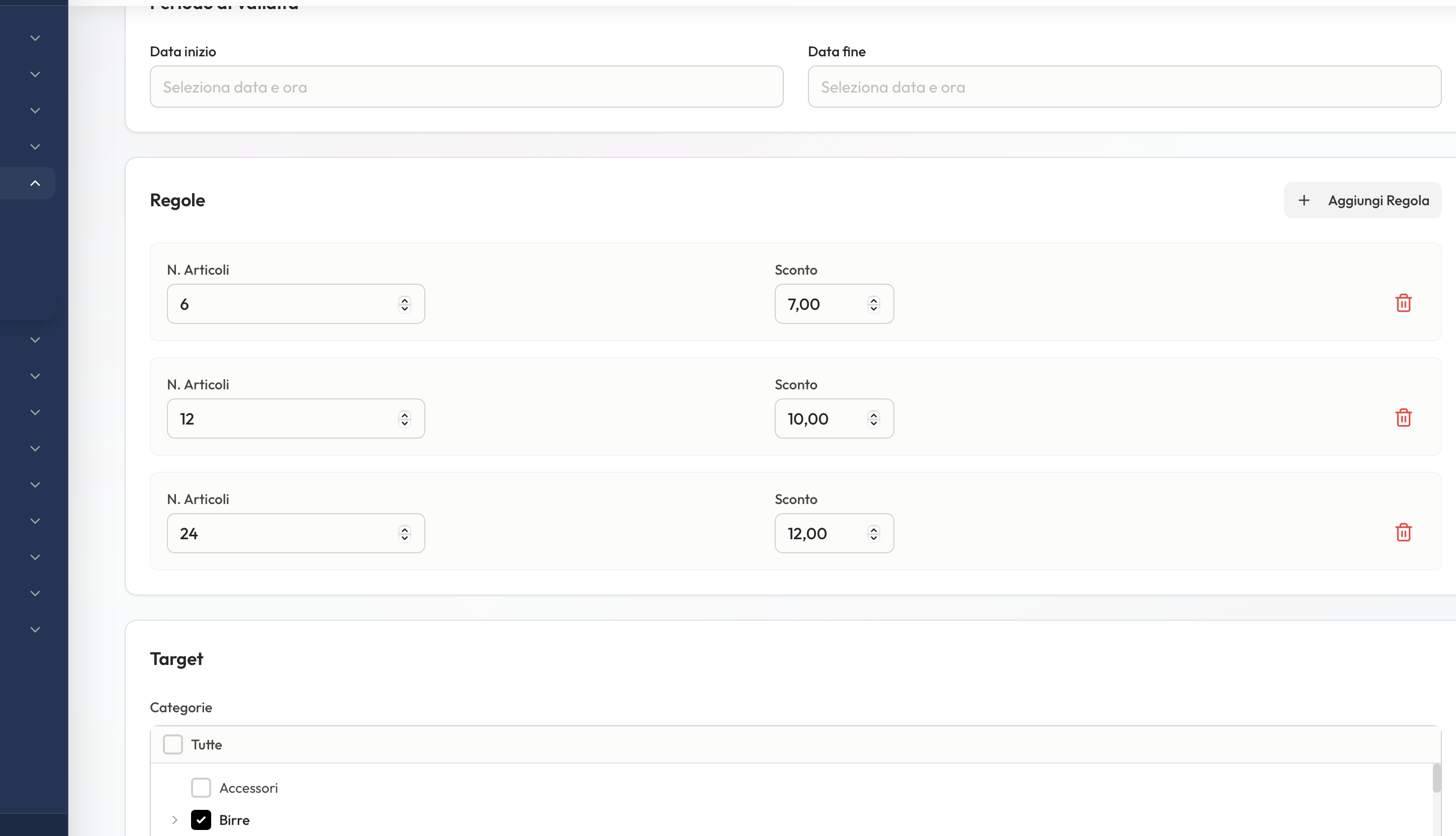Decrement N. Articoli 6 with down arrow
Screen dimensions: 1456x836
[x=405, y=308]
